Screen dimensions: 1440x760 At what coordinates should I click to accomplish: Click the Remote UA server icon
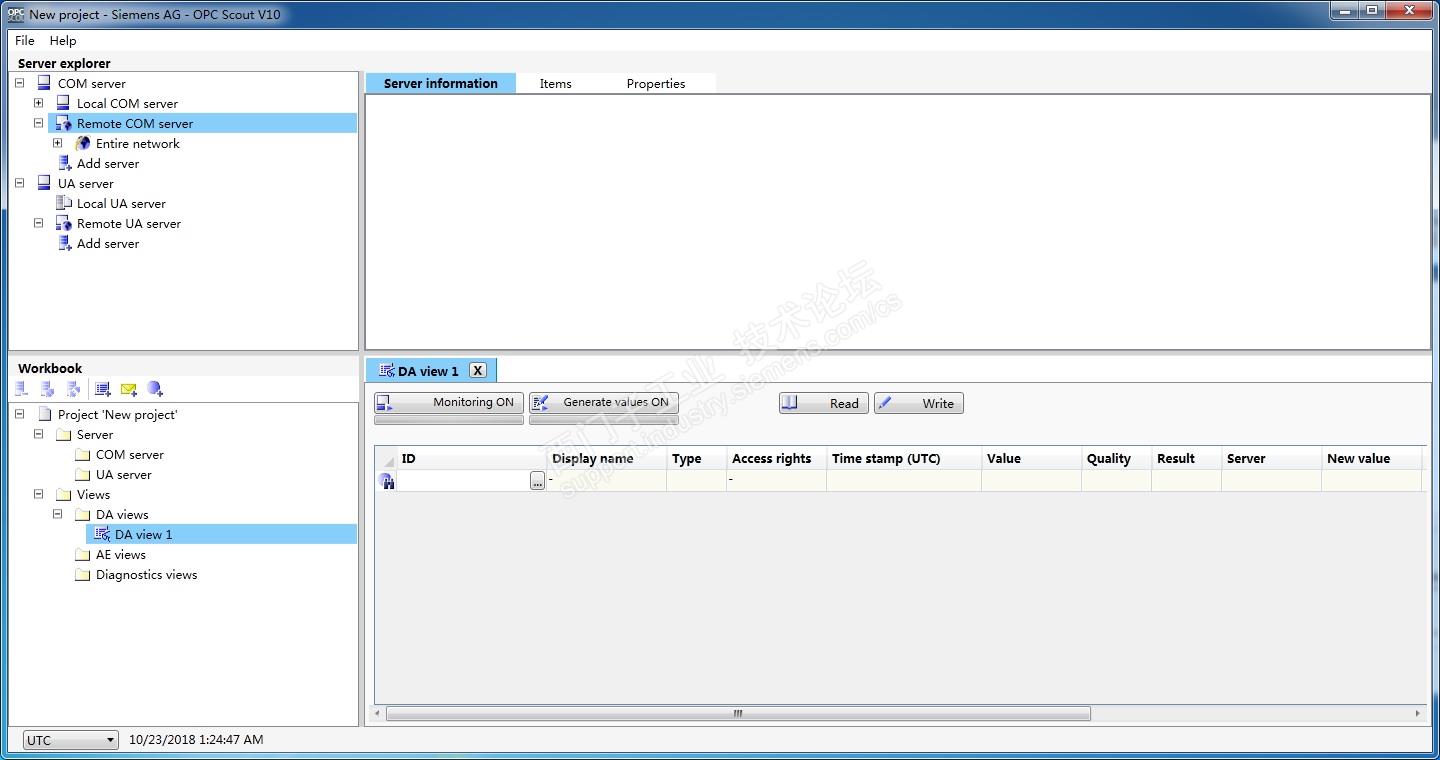point(63,223)
